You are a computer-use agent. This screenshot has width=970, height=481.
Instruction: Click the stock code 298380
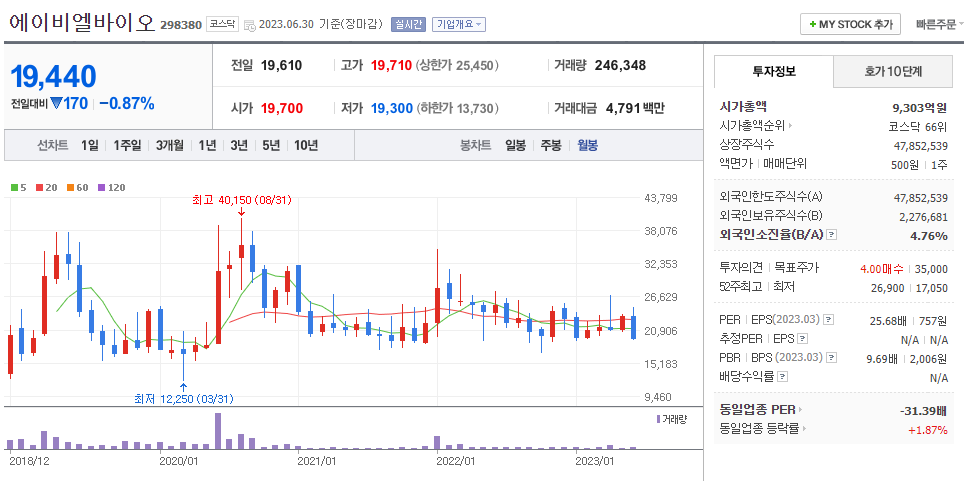coord(181,25)
